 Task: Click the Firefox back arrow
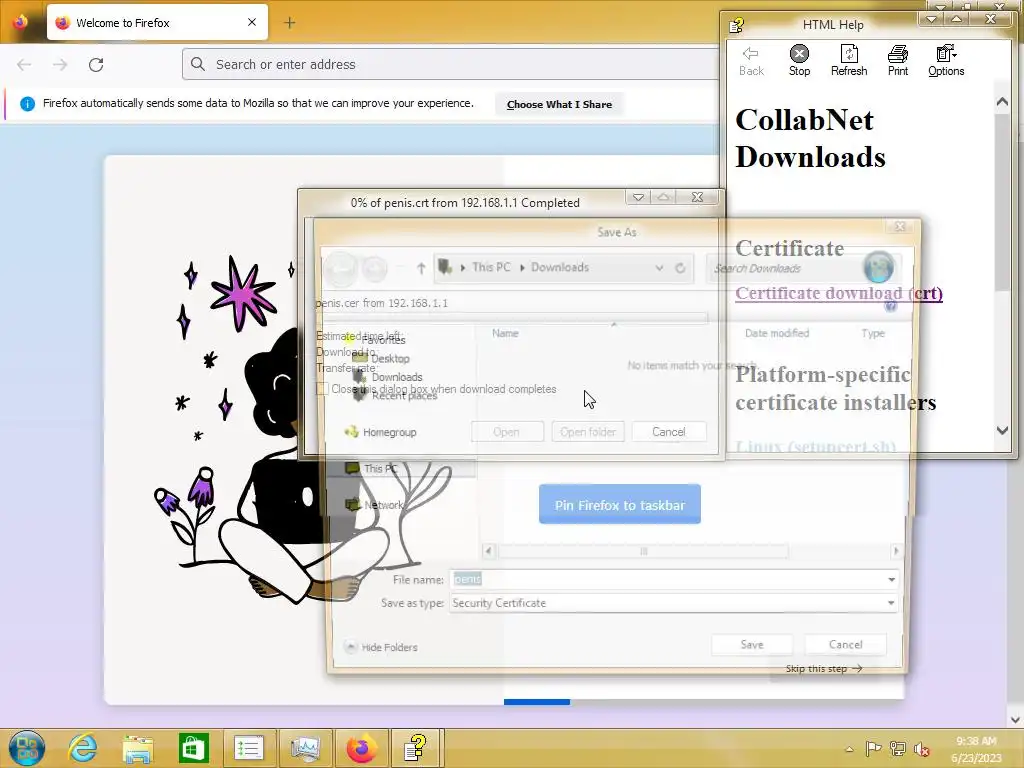click(x=24, y=65)
